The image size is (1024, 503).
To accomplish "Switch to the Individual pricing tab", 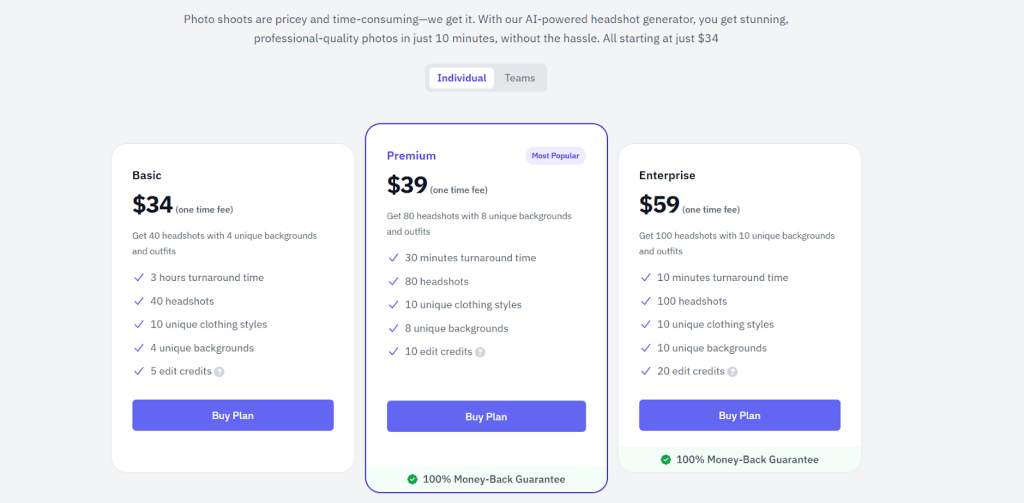I will tap(461, 78).
